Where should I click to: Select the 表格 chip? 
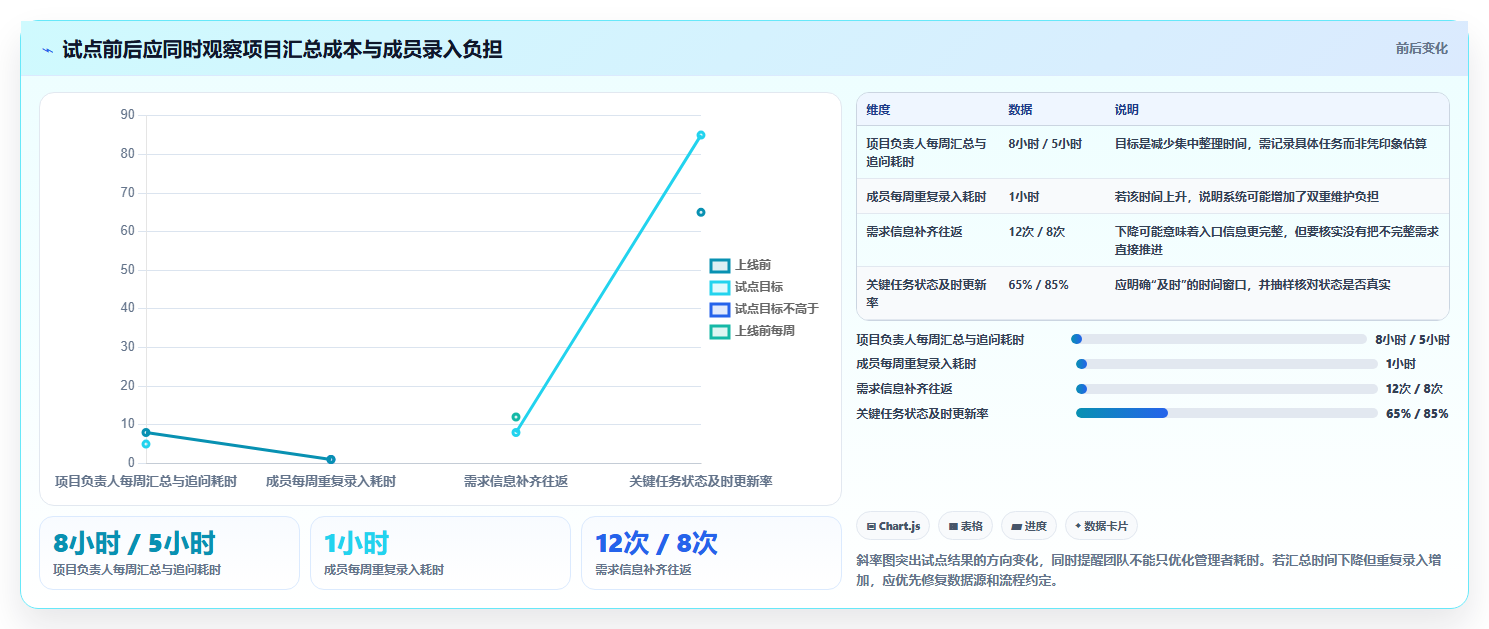pyautogui.click(x=966, y=526)
